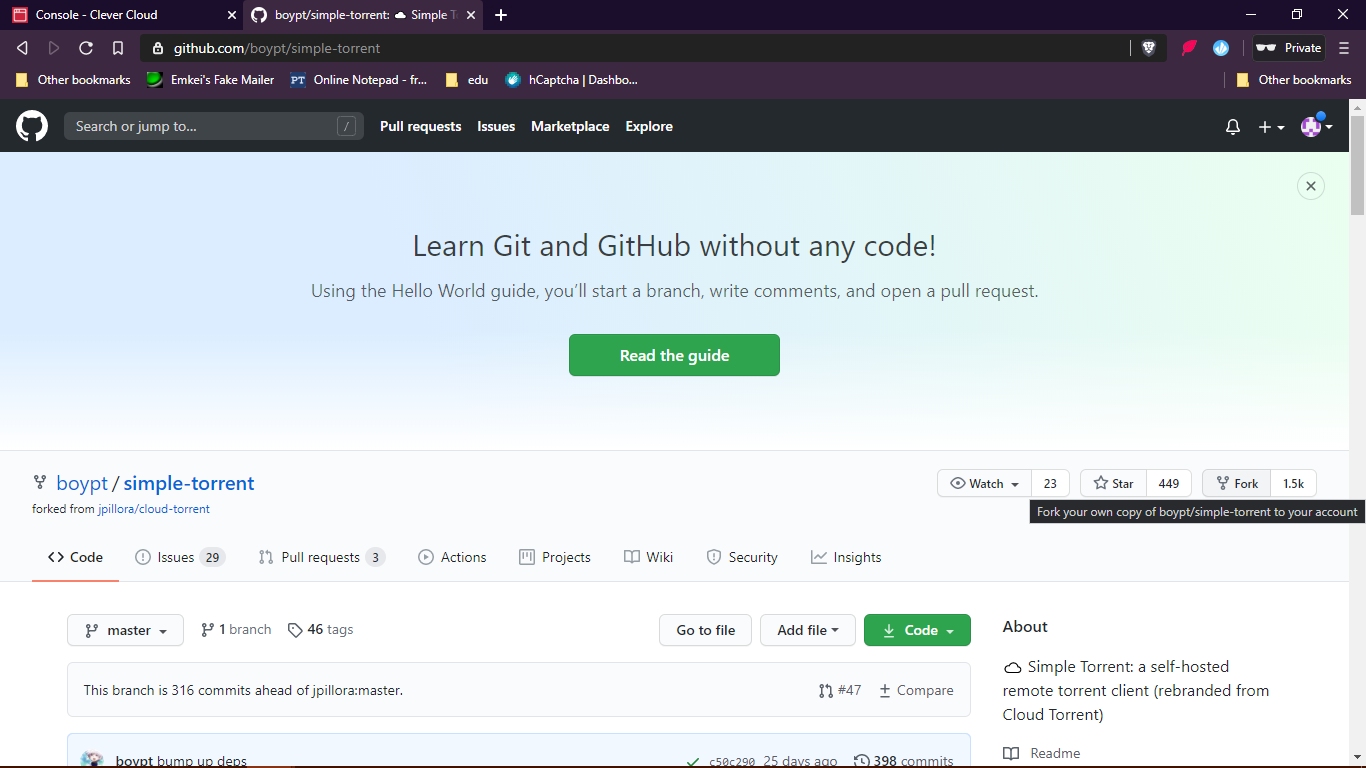Expand the green Code dropdown
The width and height of the screenshot is (1366, 768).
coord(917,631)
